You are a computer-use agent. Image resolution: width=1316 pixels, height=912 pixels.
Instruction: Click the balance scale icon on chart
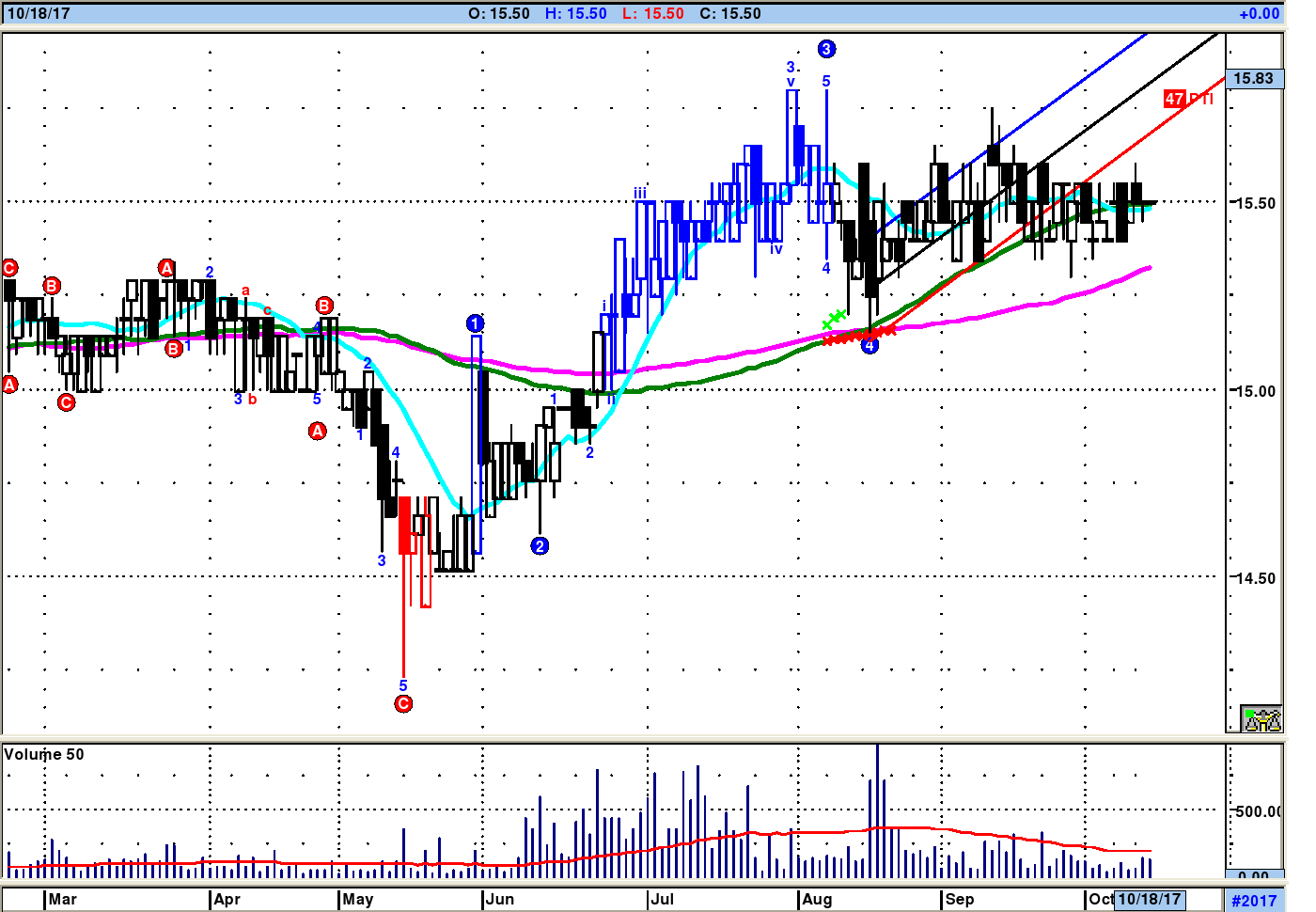pos(1261,719)
